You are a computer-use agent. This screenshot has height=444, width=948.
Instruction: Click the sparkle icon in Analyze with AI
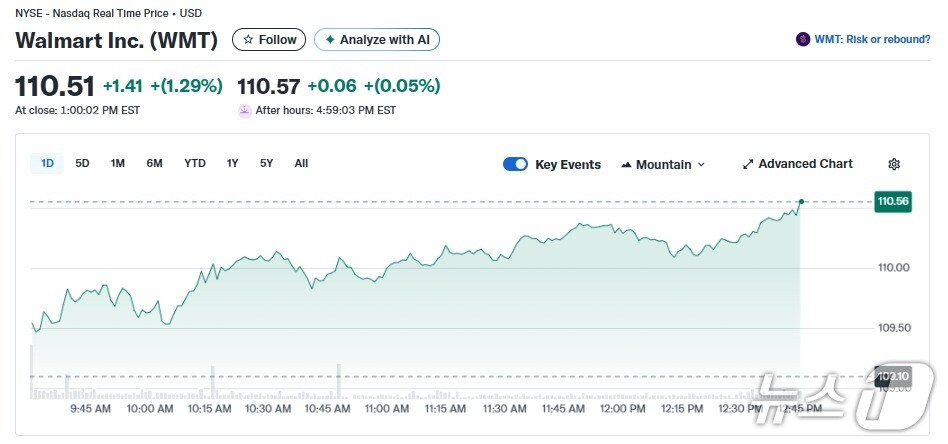(x=330, y=40)
